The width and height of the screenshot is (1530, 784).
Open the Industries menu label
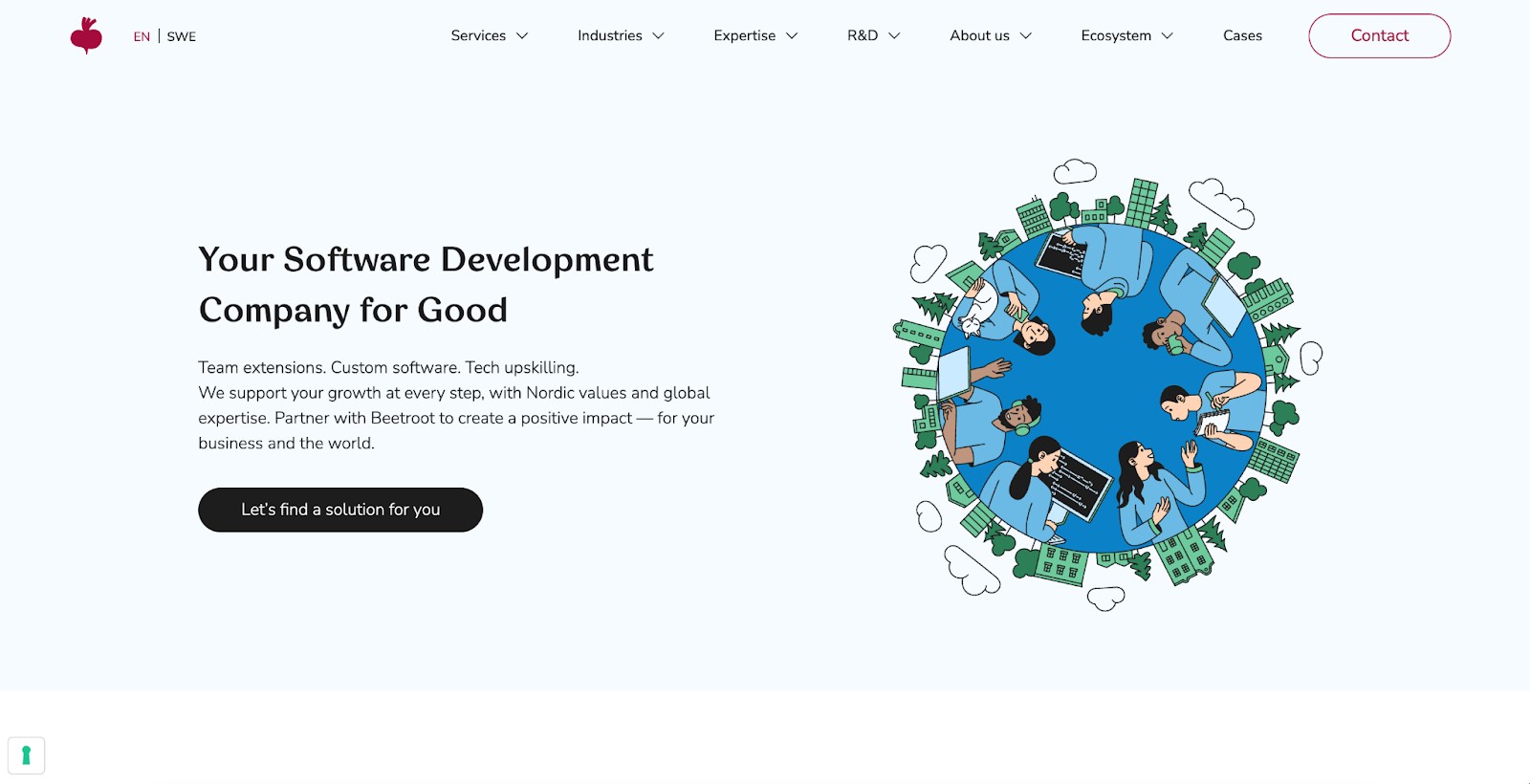coord(609,35)
